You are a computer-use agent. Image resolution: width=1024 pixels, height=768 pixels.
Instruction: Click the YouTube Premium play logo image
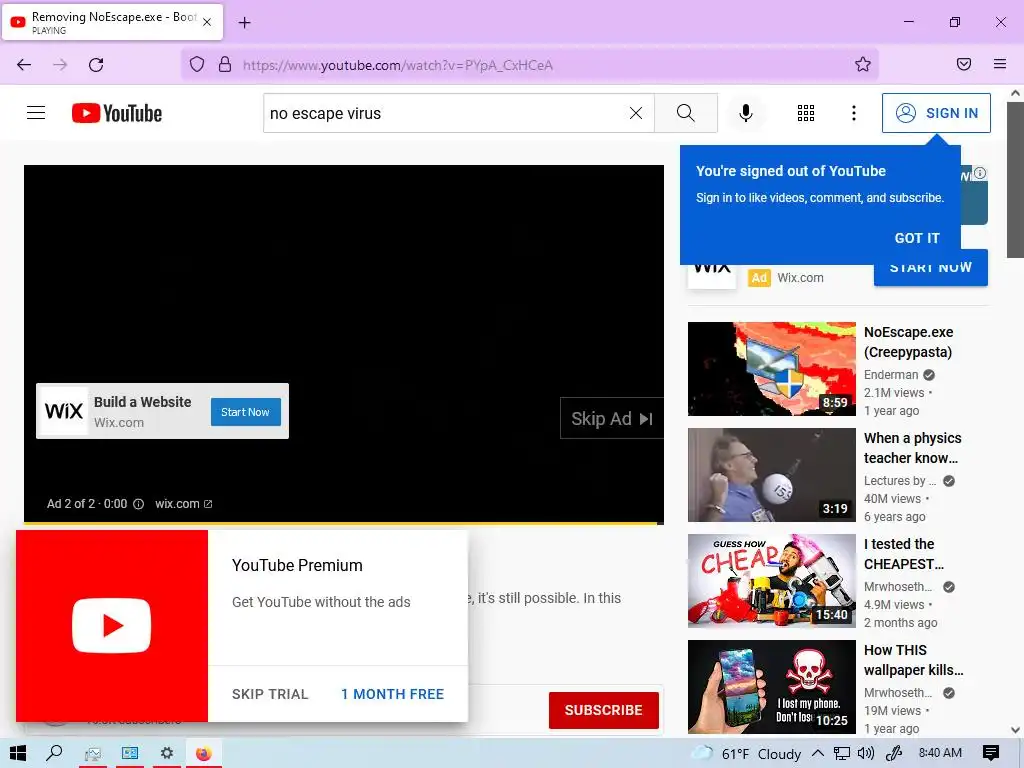coord(112,626)
